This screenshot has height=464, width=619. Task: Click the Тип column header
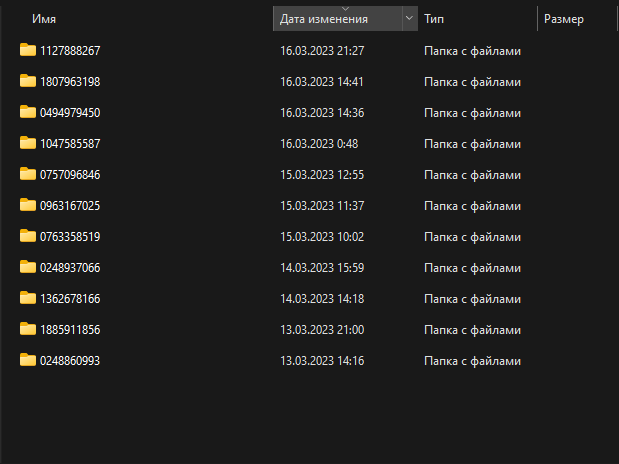pyautogui.click(x=434, y=19)
